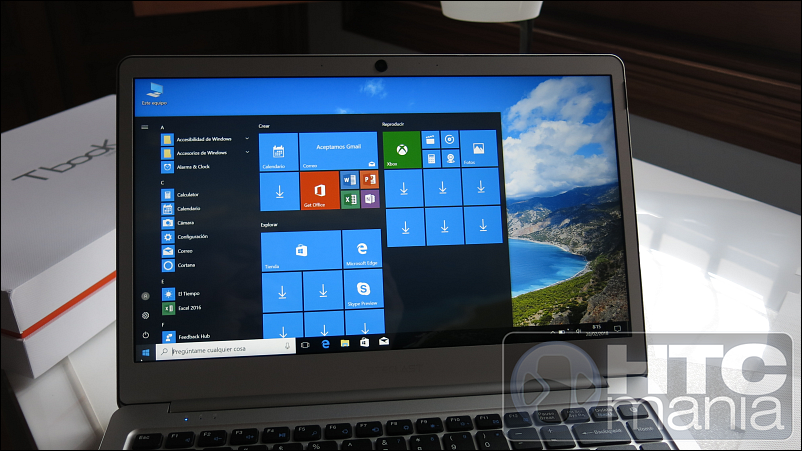Click the taskbar clock
This screenshot has width=802, height=451.
click(596, 329)
